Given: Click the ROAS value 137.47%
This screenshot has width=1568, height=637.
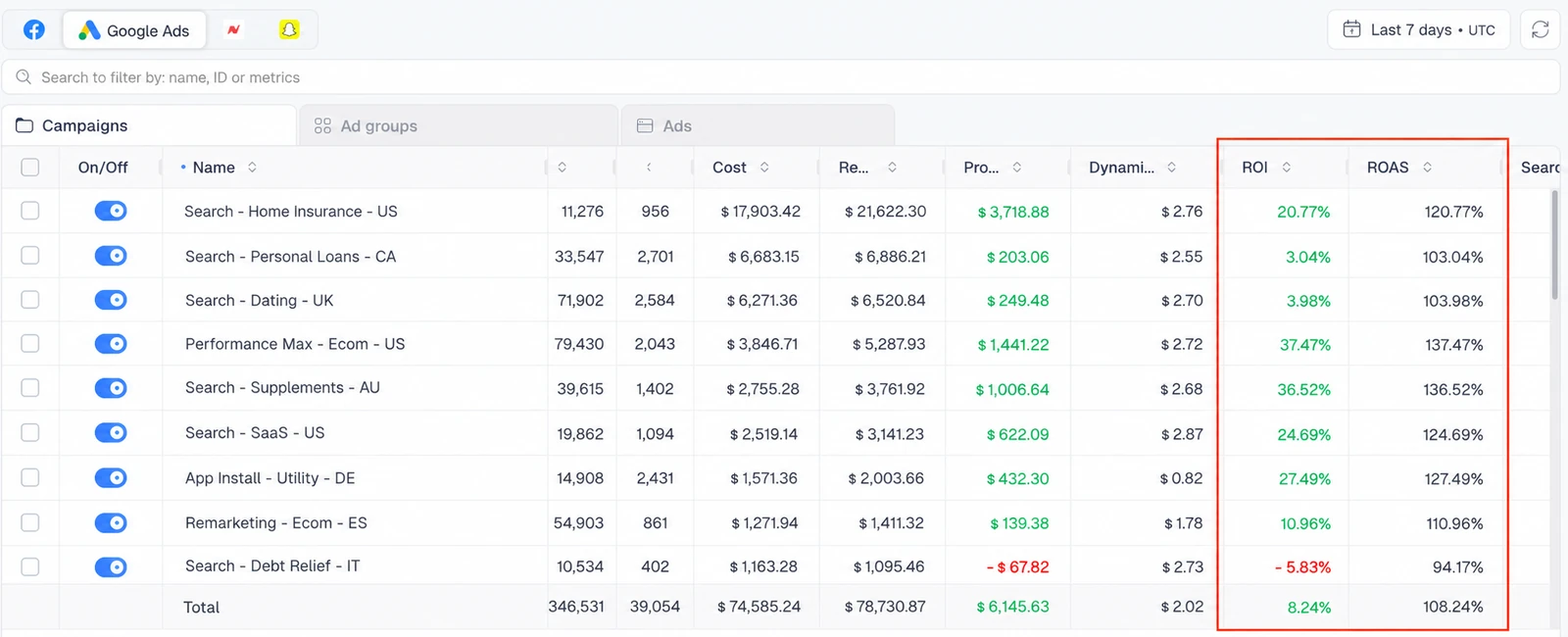Looking at the screenshot, I should point(1453,345).
